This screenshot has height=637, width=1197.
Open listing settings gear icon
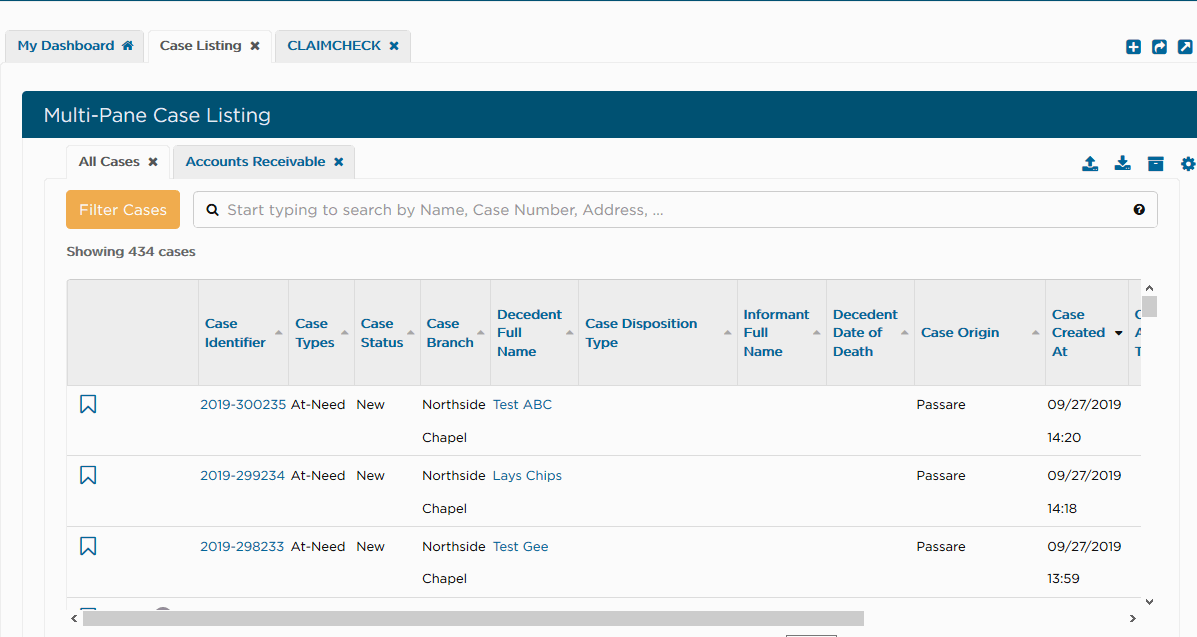coord(1187,164)
